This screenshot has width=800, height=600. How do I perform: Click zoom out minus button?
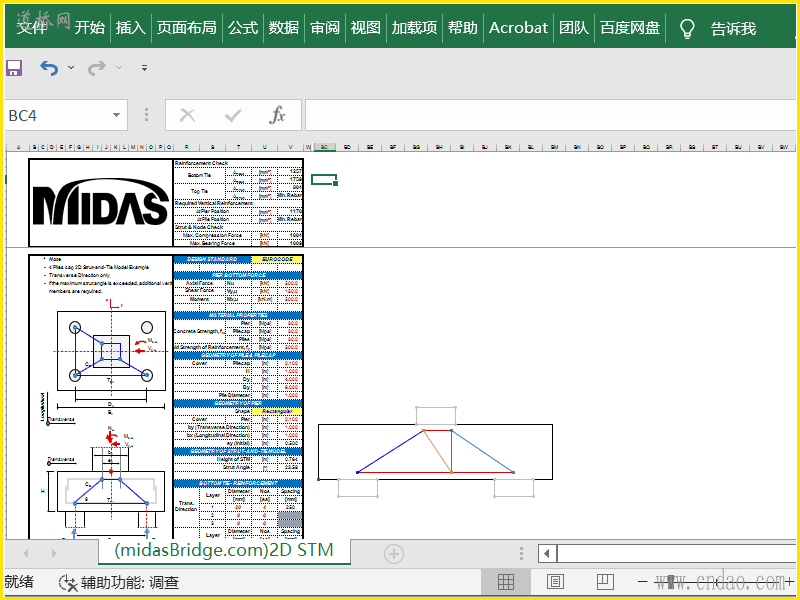point(643,582)
